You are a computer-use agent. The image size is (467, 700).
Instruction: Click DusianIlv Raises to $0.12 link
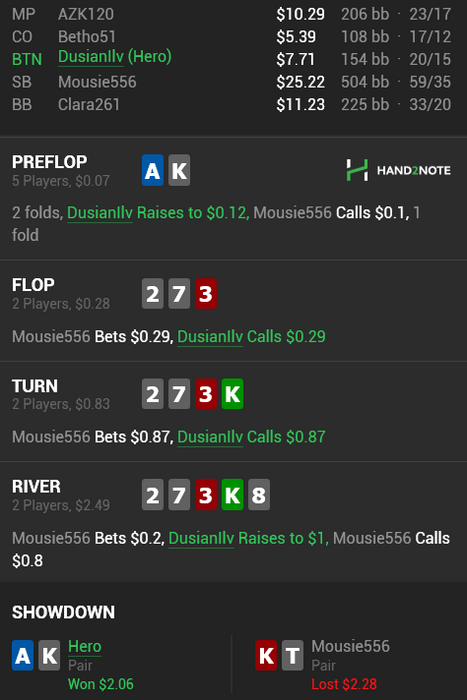(x=158, y=213)
